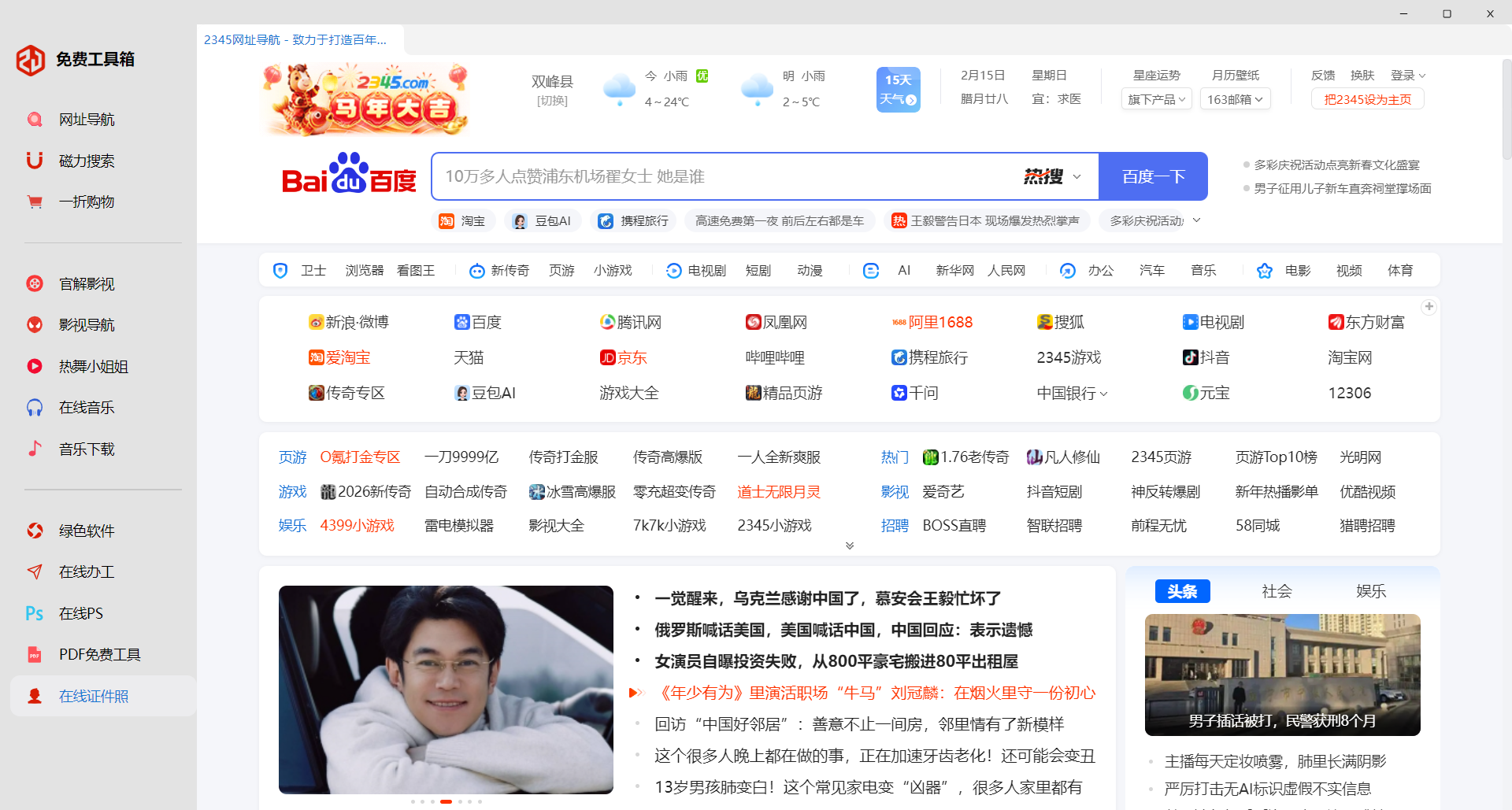Open 在线音乐 headphone icon

[x=35, y=407]
